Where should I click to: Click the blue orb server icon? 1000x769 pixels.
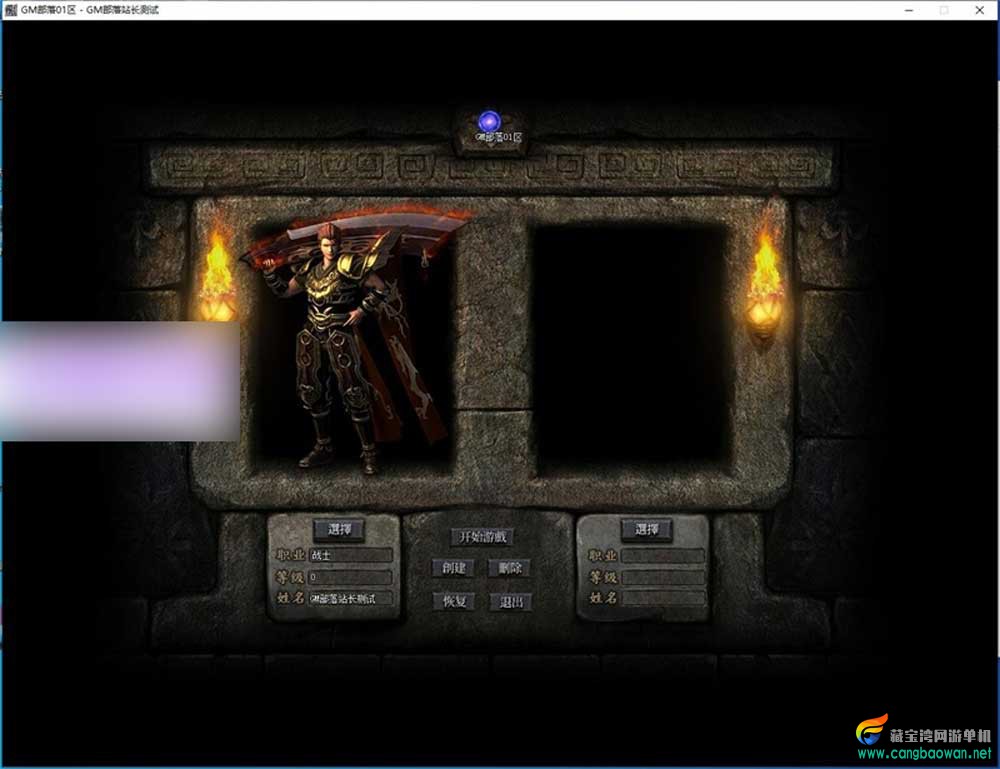click(x=489, y=121)
